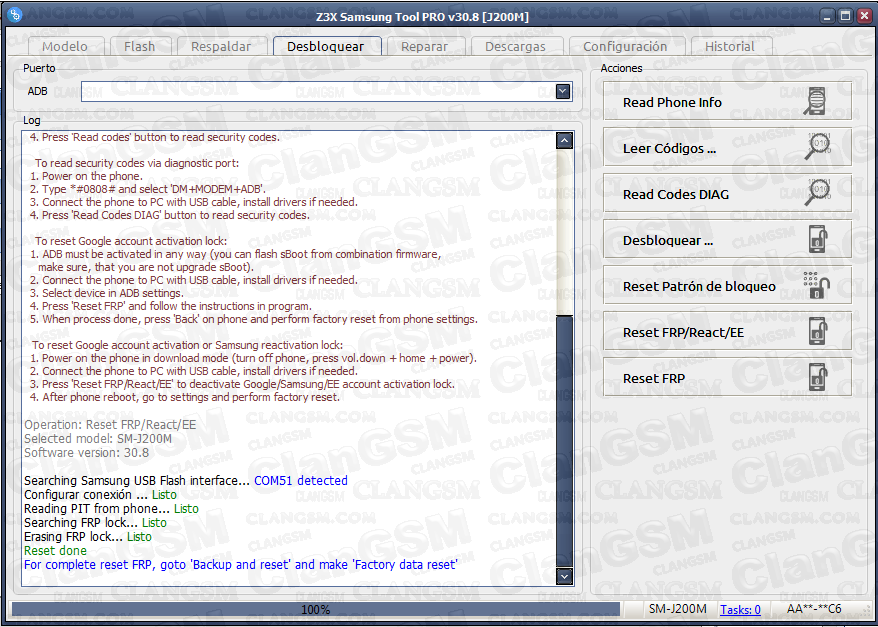Click the magnifier icon beside Leer Códigos
This screenshot has height=627, width=878.
[x=817, y=148]
